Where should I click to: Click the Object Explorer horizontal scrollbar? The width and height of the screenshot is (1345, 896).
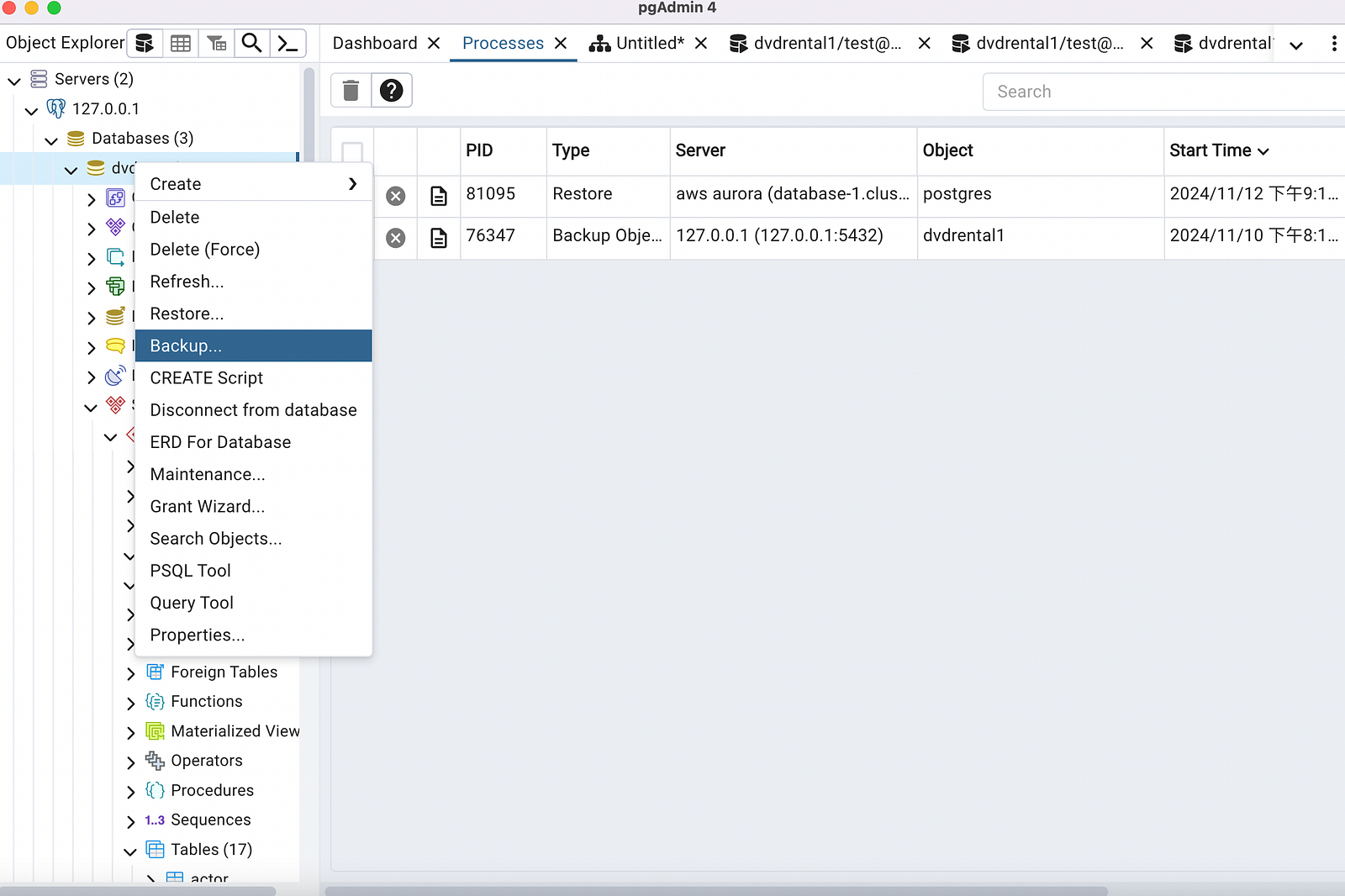pyautogui.click(x=138, y=891)
